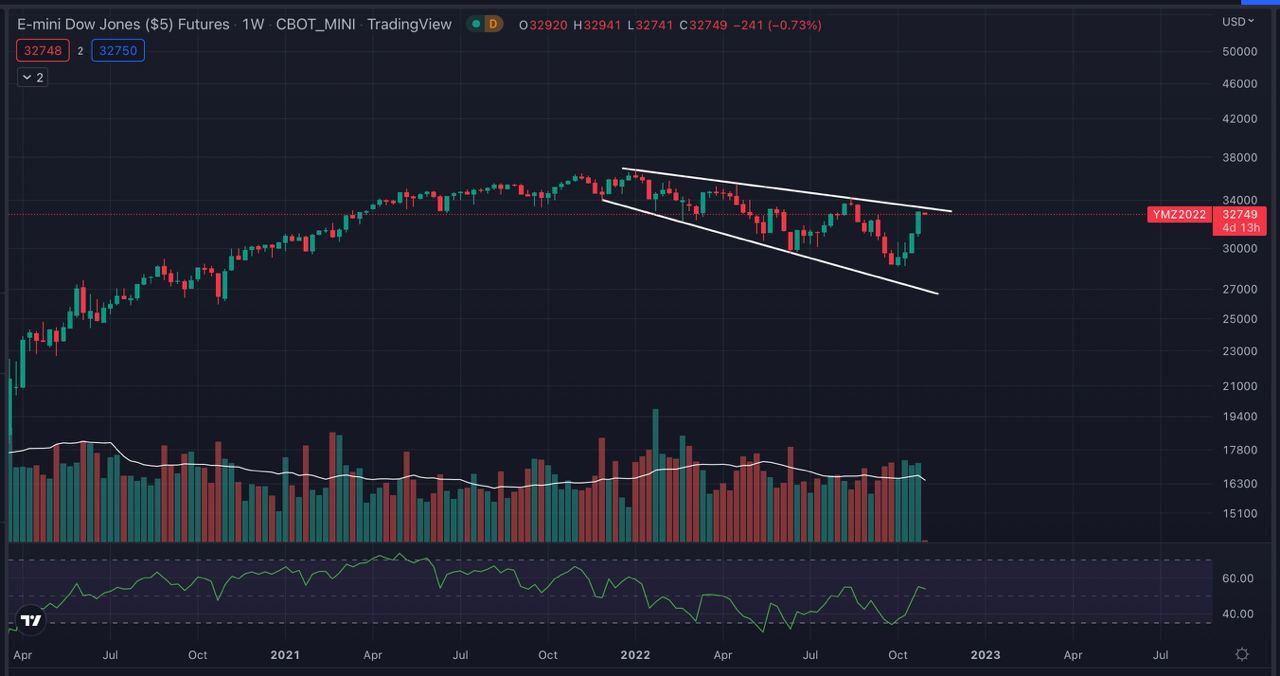
Task: Click the 4d 13h countdown label
Action: tap(1240, 227)
